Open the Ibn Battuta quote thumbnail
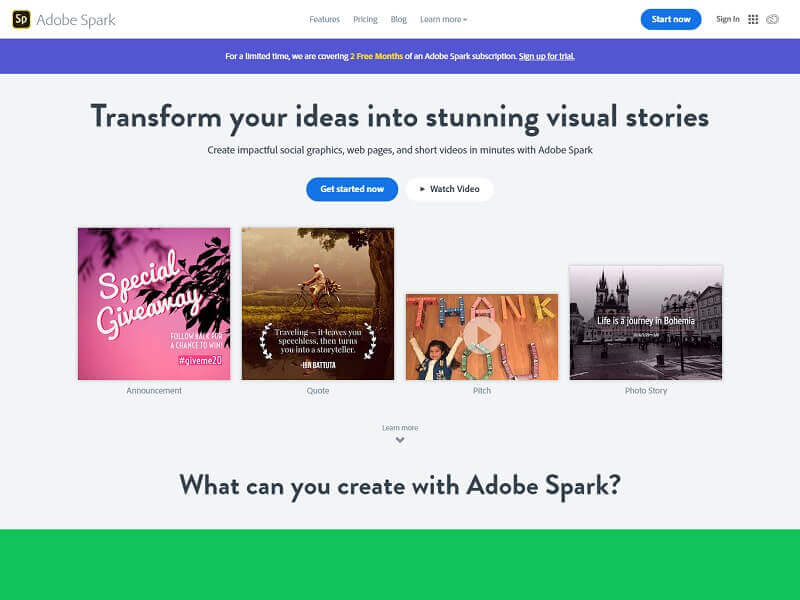This screenshot has width=800, height=600. pyautogui.click(x=318, y=304)
